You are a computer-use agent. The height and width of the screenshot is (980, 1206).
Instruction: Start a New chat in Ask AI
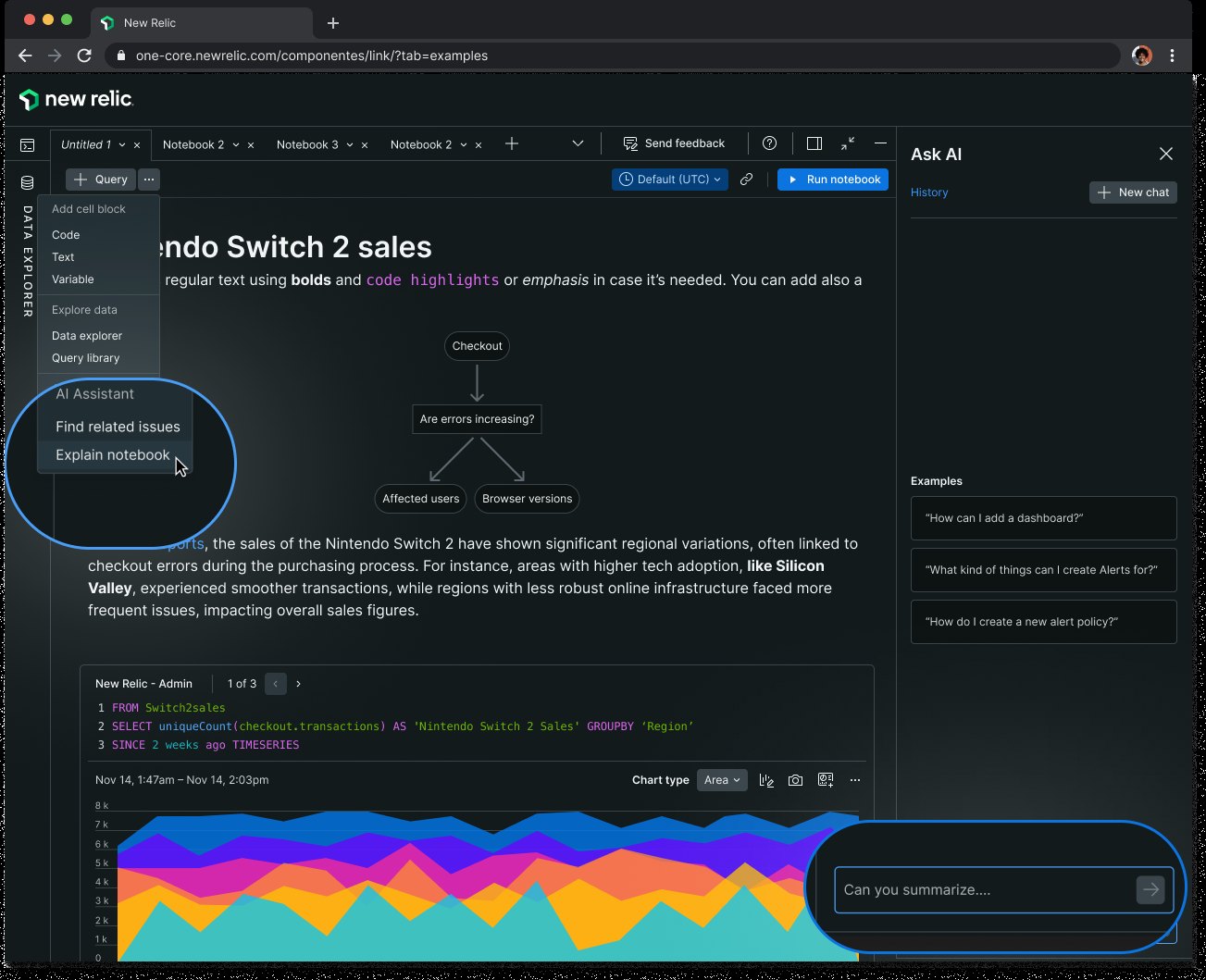pos(1133,192)
